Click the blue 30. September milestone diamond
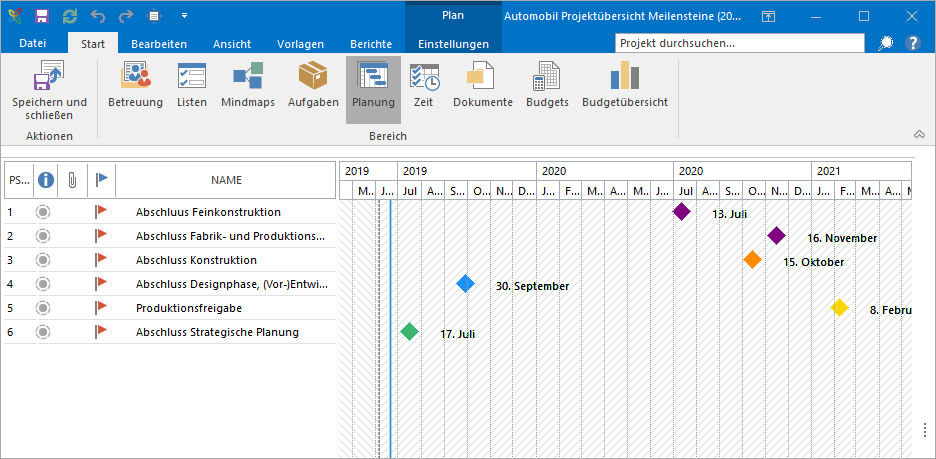Screen dimensions: 936x459 coord(466,284)
